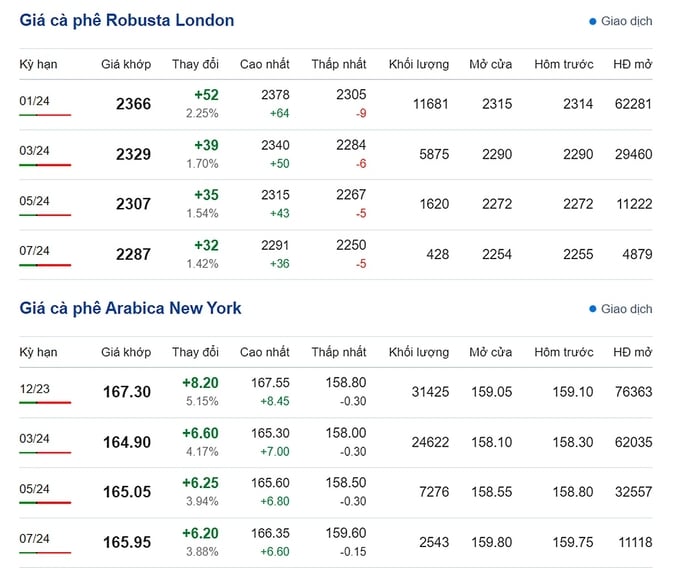Click Arabica volume 31425
This screenshot has width=680, height=568.
[430, 392]
